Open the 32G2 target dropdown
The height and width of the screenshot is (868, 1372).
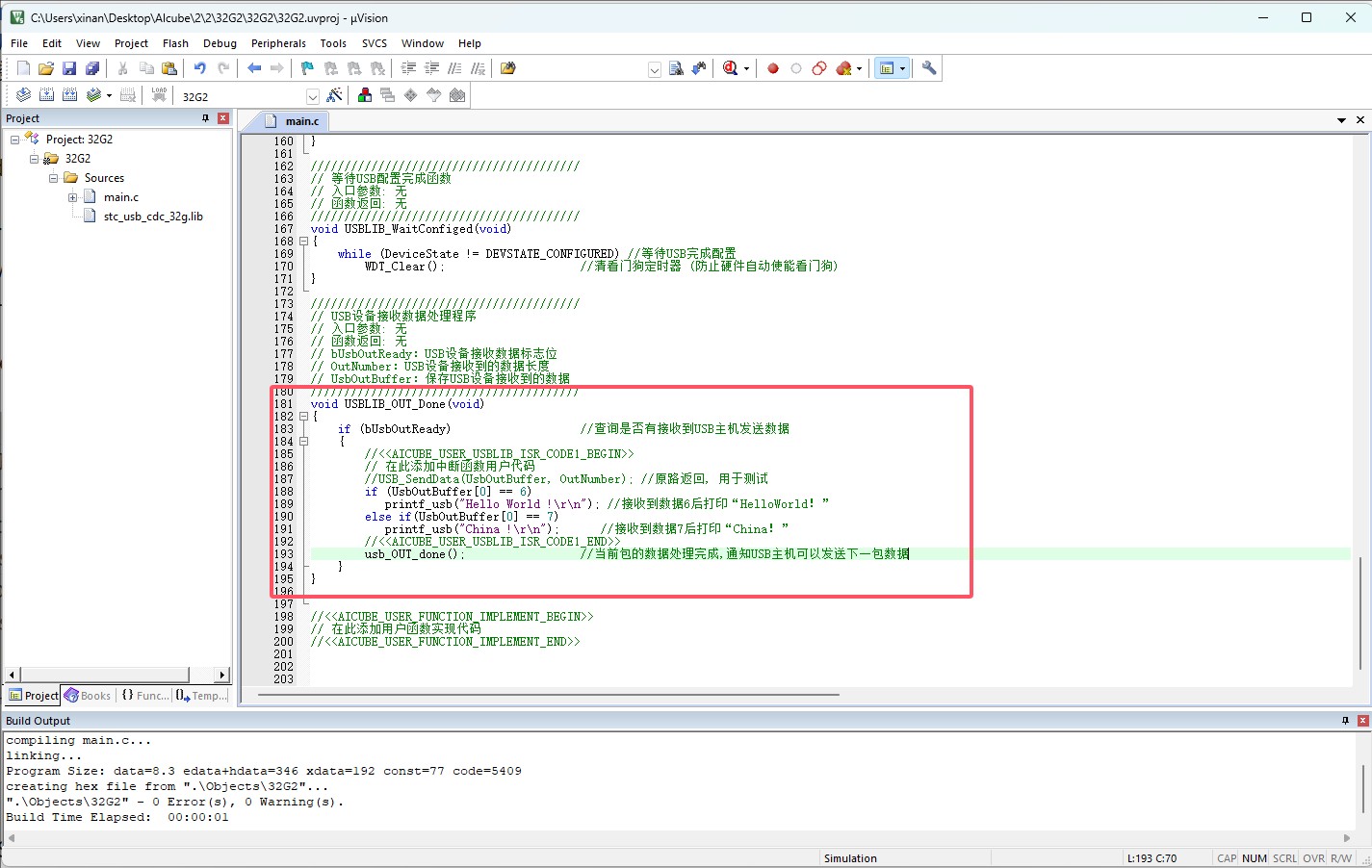312,96
